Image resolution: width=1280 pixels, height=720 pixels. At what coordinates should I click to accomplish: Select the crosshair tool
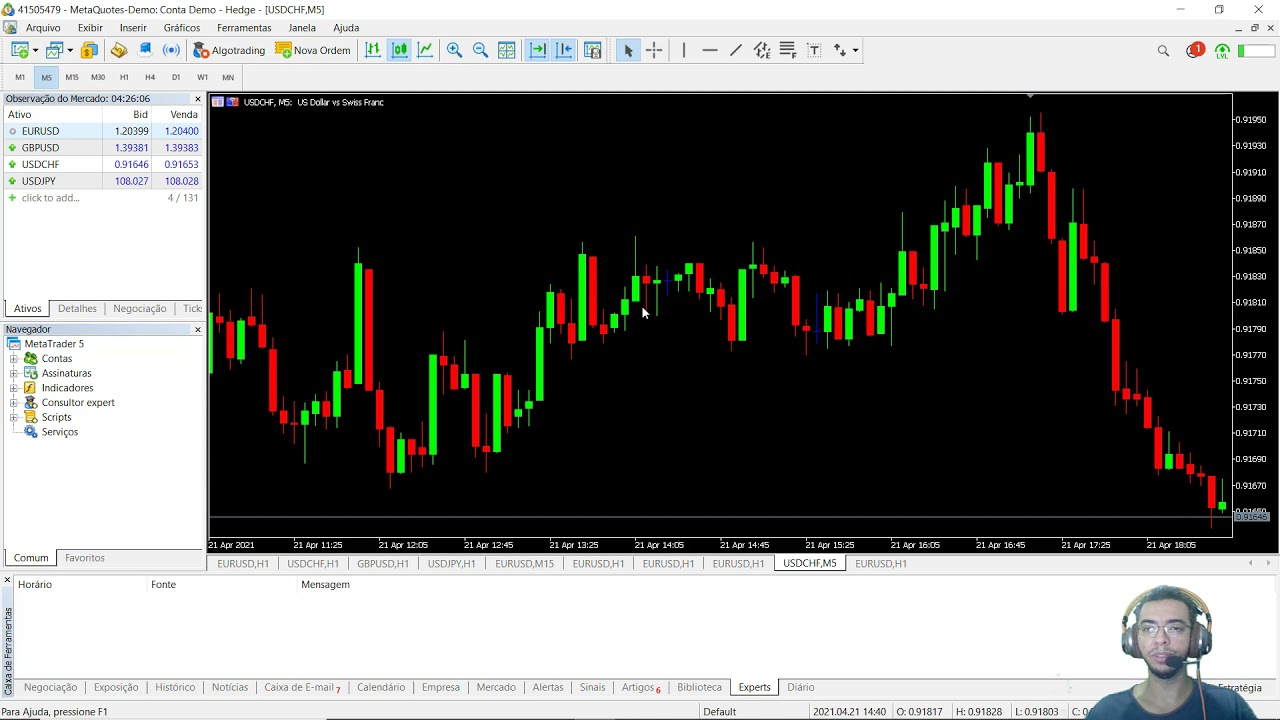654,50
